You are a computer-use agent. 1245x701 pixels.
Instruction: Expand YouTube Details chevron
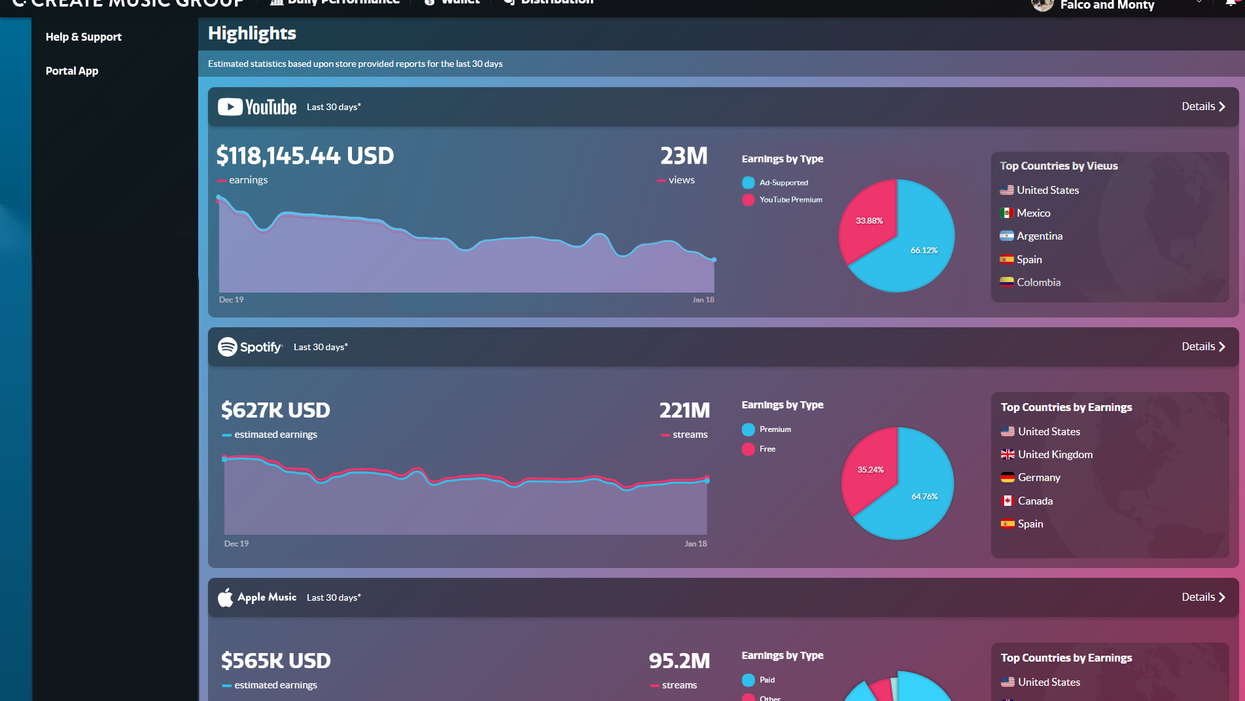coord(1222,107)
